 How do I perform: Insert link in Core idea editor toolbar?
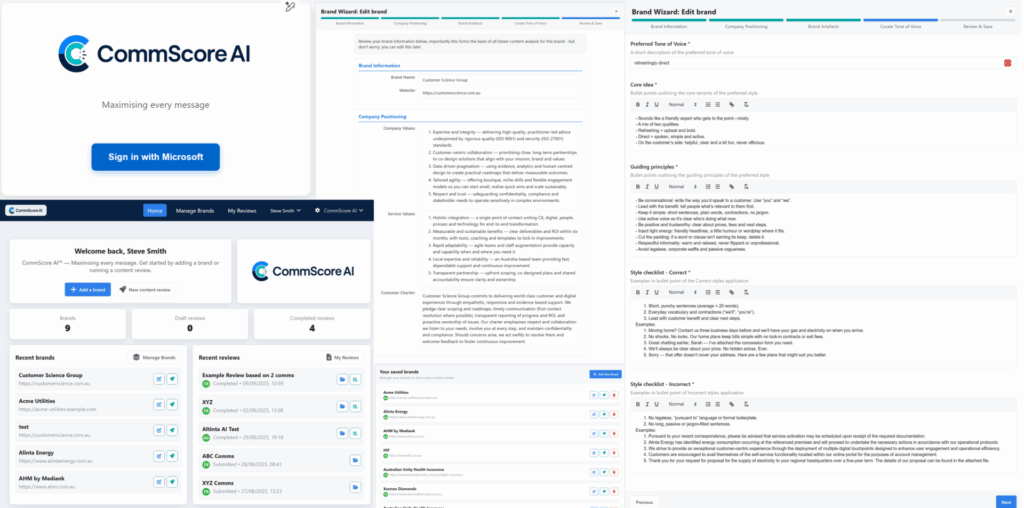pyautogui.click(x=731, y=104)
